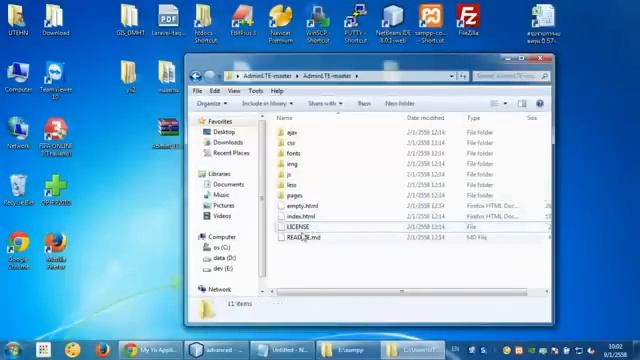The width and height of the screenshot is (640, 360).
Task: Launch Navicat Premium from the desktop
Action: [280, 24]
